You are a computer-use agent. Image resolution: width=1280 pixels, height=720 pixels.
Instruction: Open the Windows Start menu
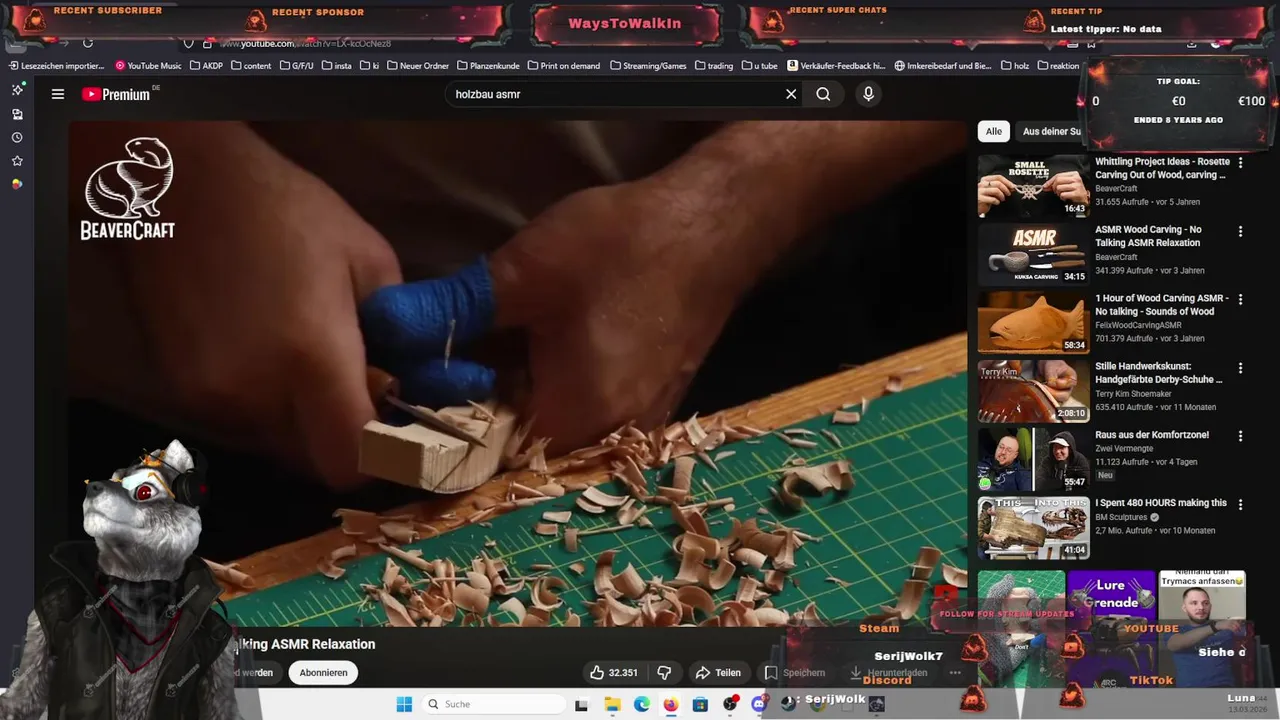click(404, 704)
